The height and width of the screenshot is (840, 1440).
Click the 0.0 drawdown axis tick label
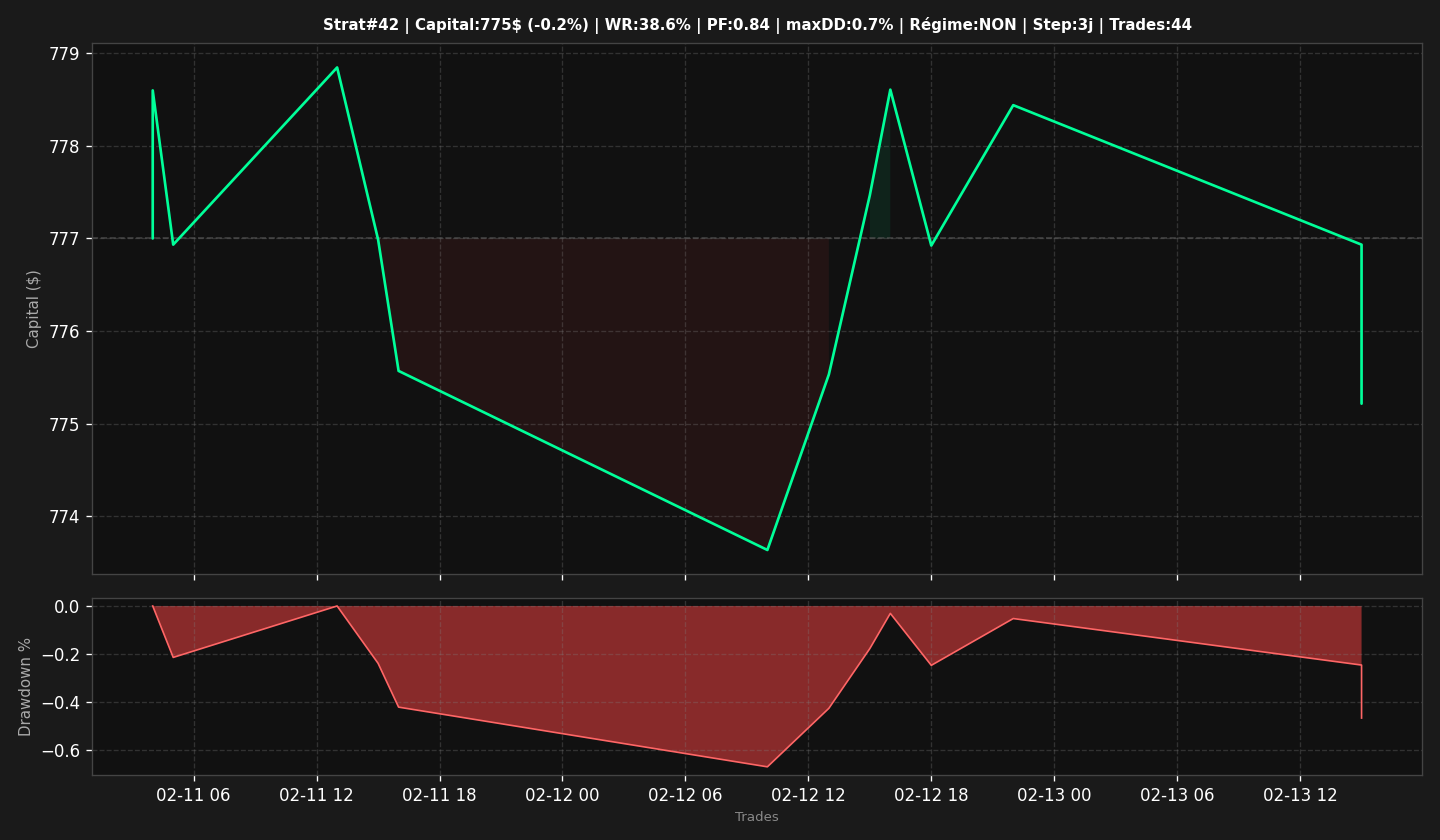click(x=67, y=607)
